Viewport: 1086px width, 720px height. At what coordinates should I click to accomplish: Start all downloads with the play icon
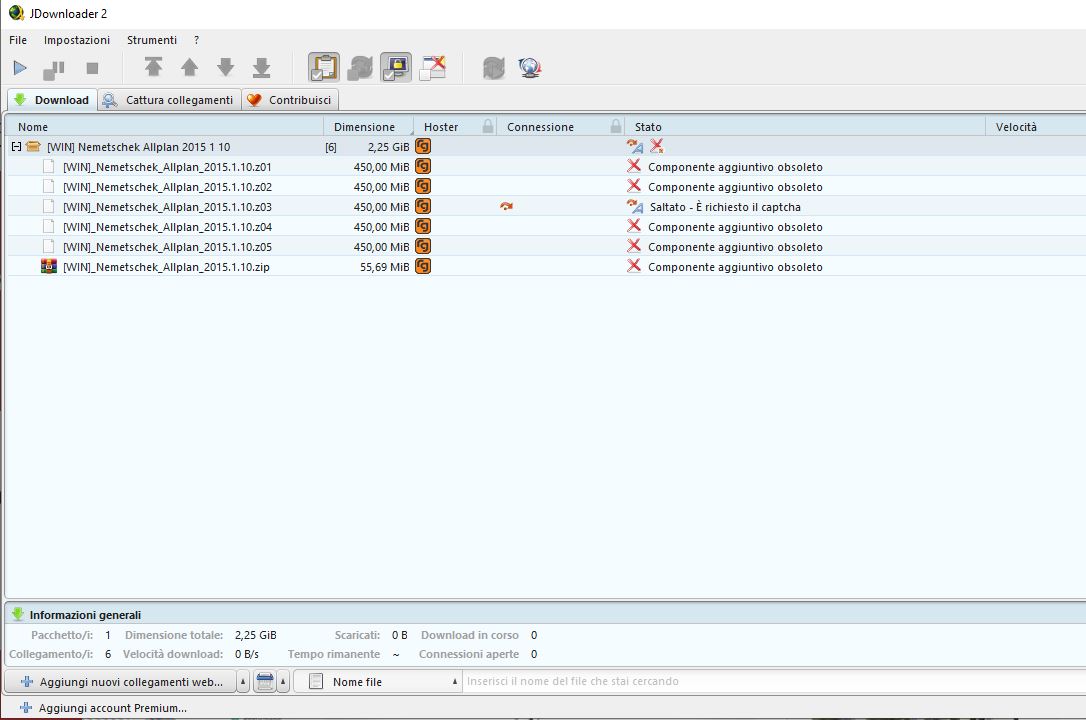click(20, 68)
